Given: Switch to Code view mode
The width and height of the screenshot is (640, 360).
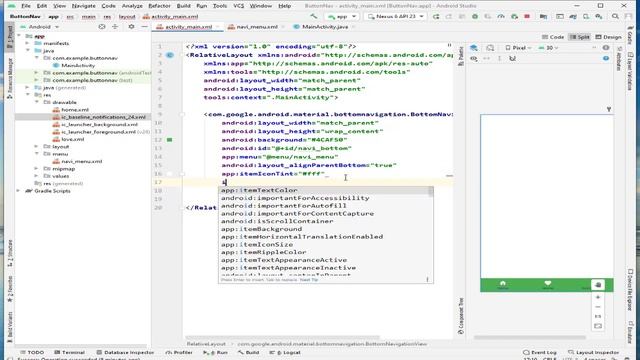Looking at the screenshot, I should coord(553,37).
